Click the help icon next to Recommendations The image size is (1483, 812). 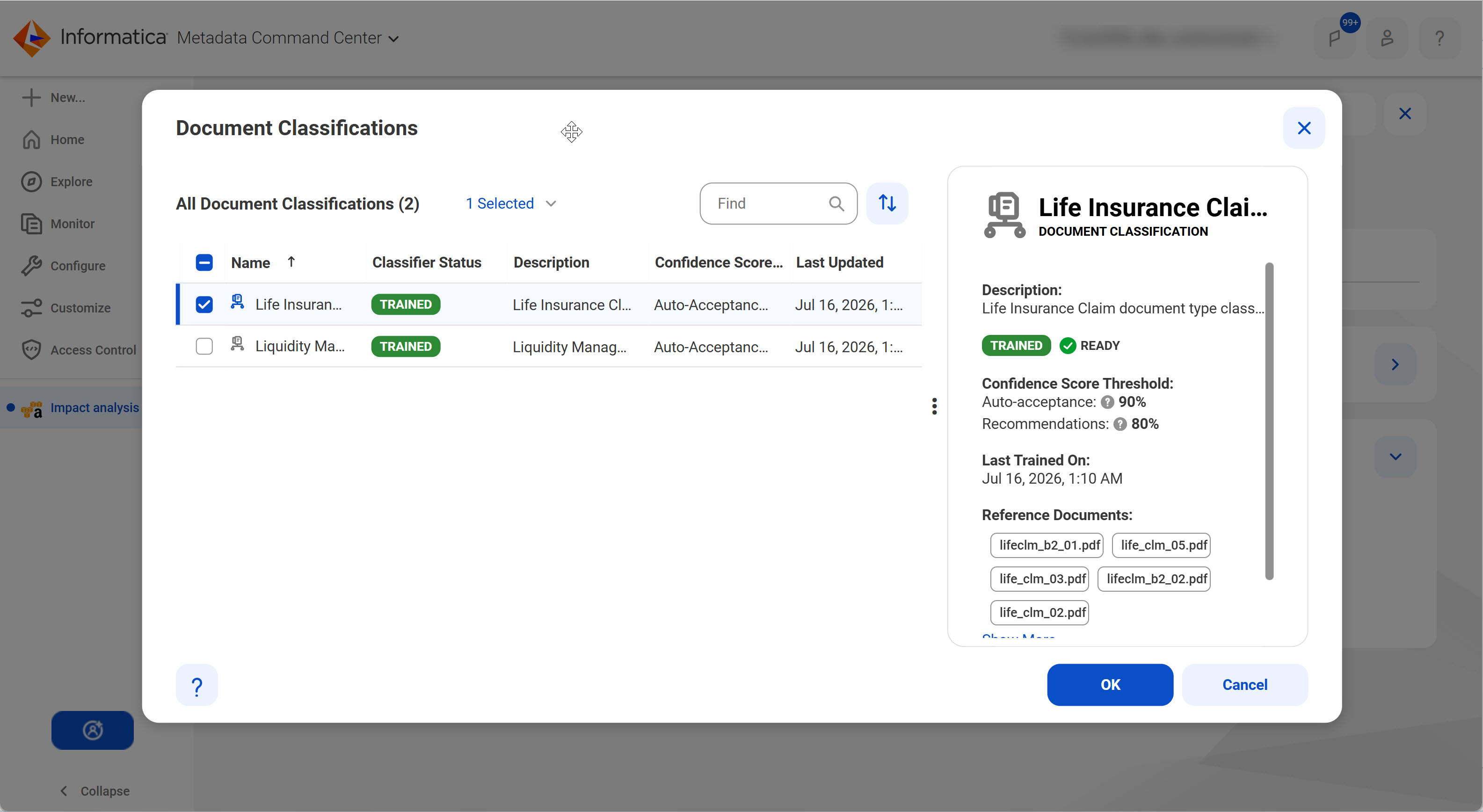tap(1119, 424)
